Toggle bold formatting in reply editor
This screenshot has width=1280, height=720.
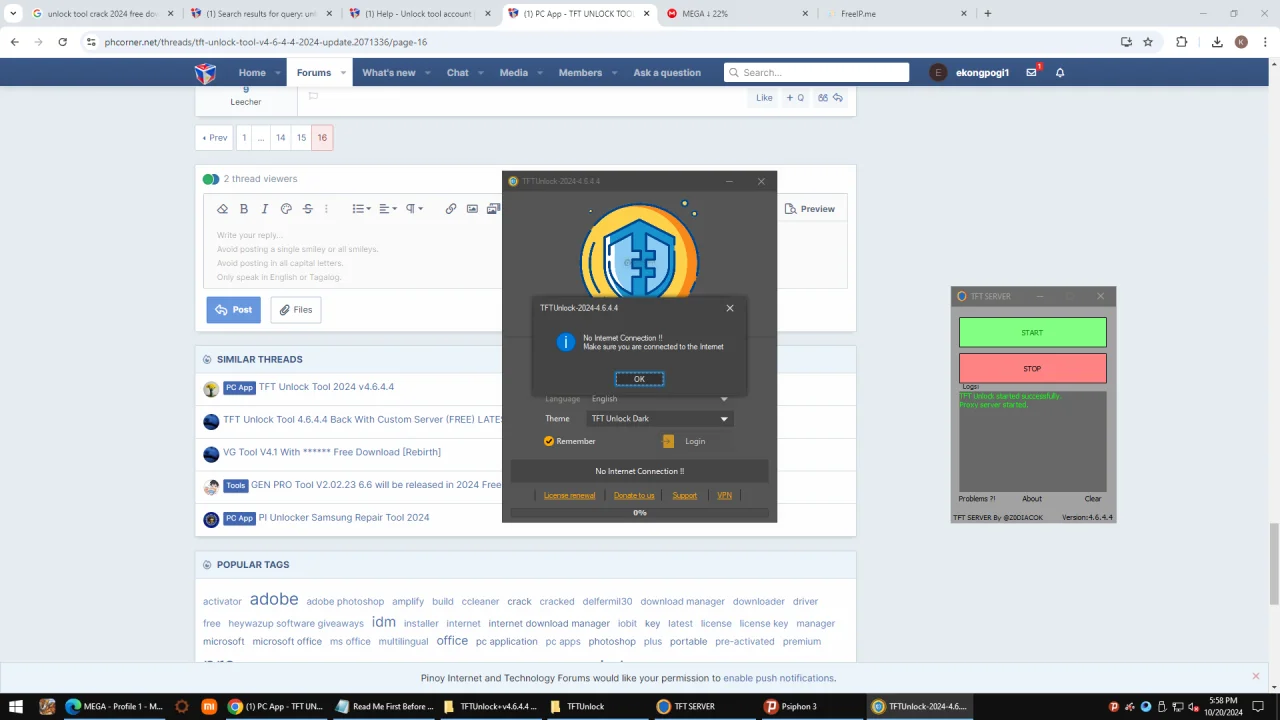tap(243, 209)
